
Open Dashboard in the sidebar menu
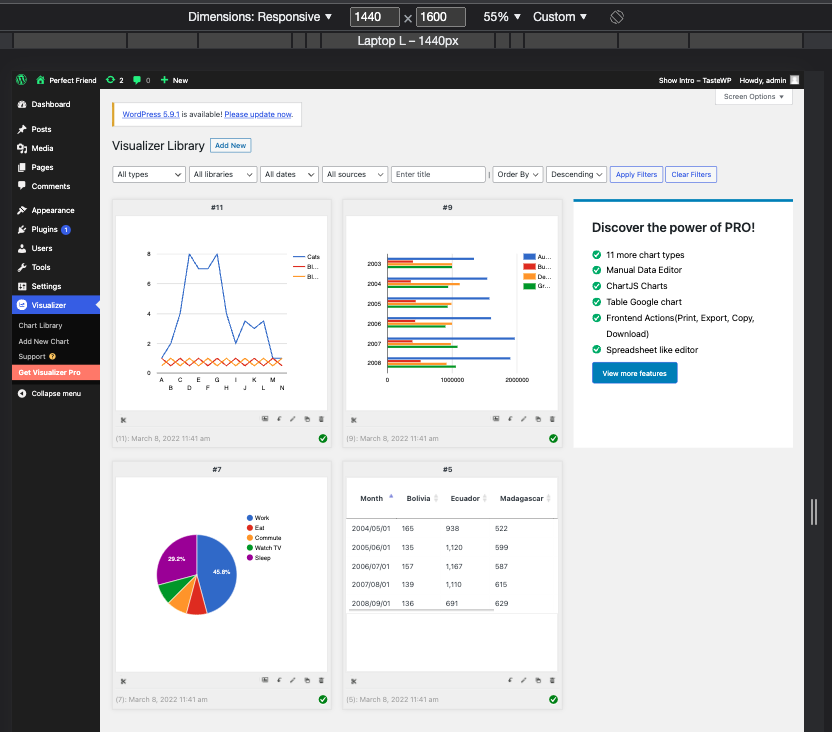pyautogui.click(x=56, y=104)
